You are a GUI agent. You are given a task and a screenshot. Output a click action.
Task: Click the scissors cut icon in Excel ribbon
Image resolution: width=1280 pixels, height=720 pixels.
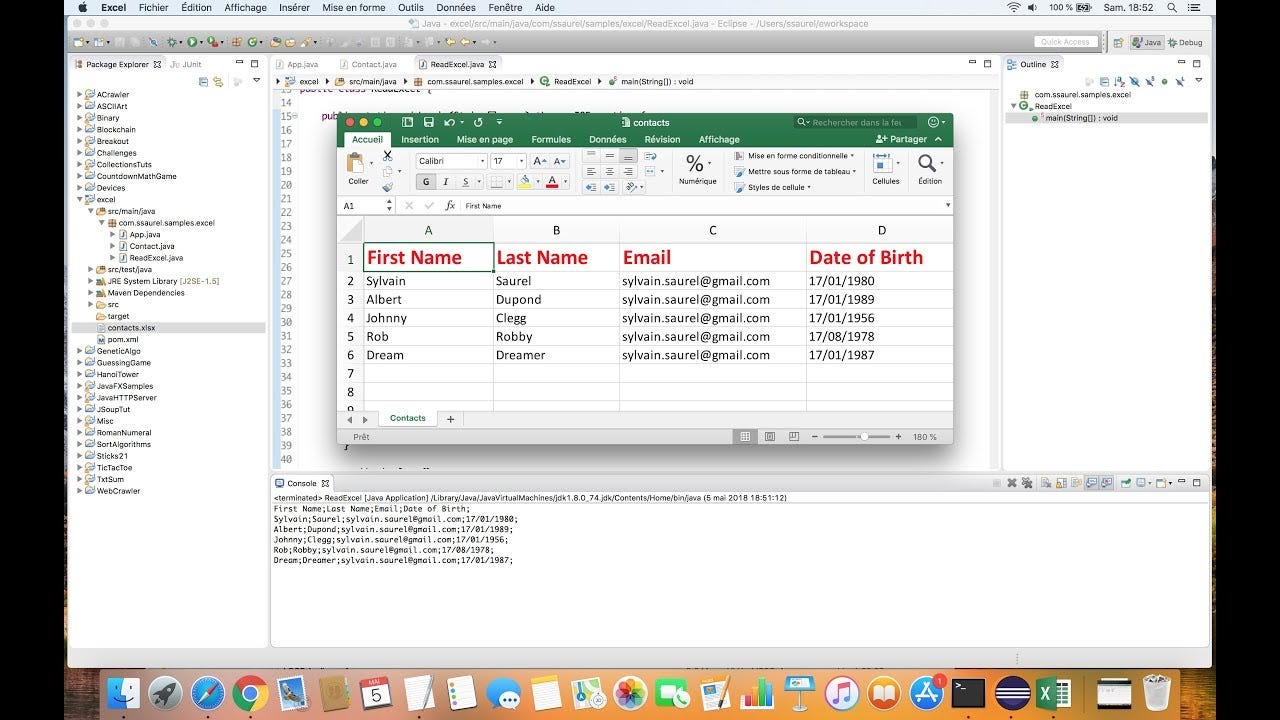(387, 156)
